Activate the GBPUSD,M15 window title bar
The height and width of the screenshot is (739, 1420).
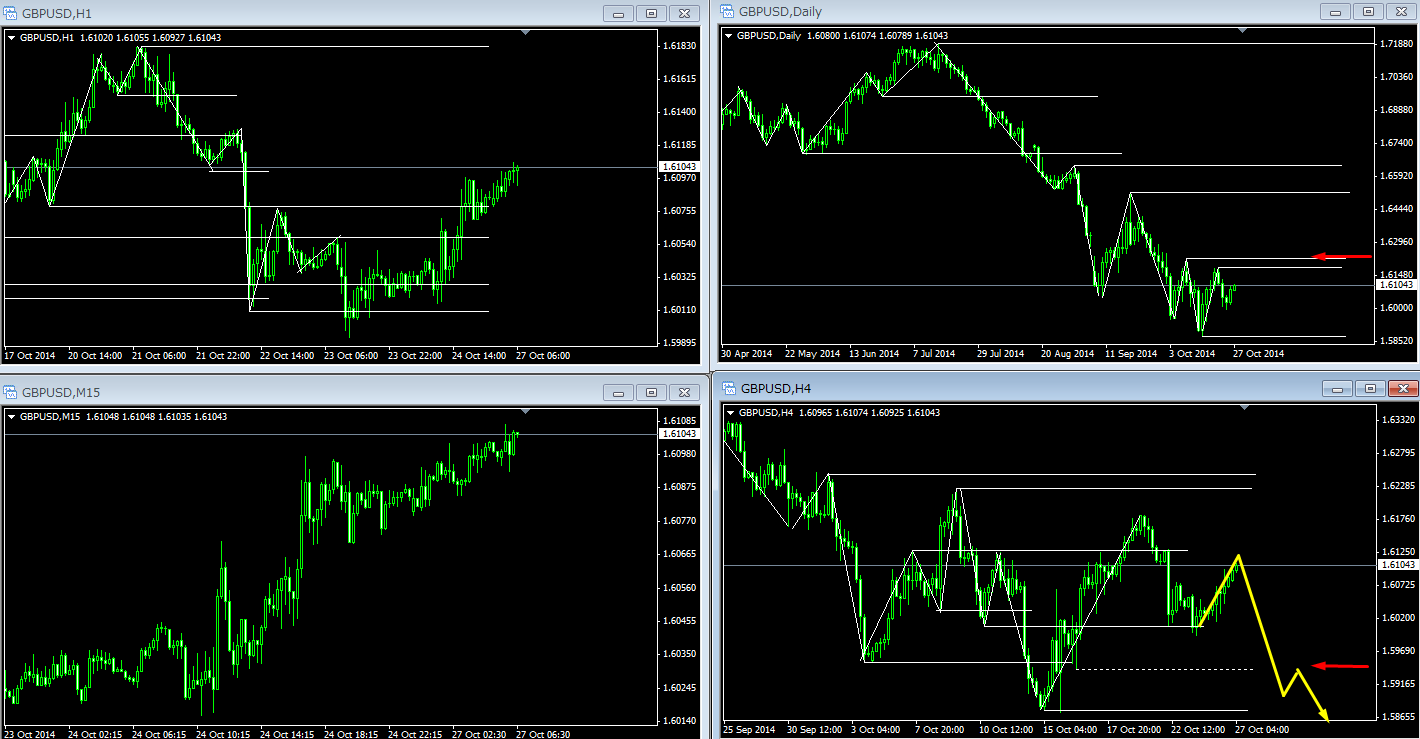click(300, 392)
